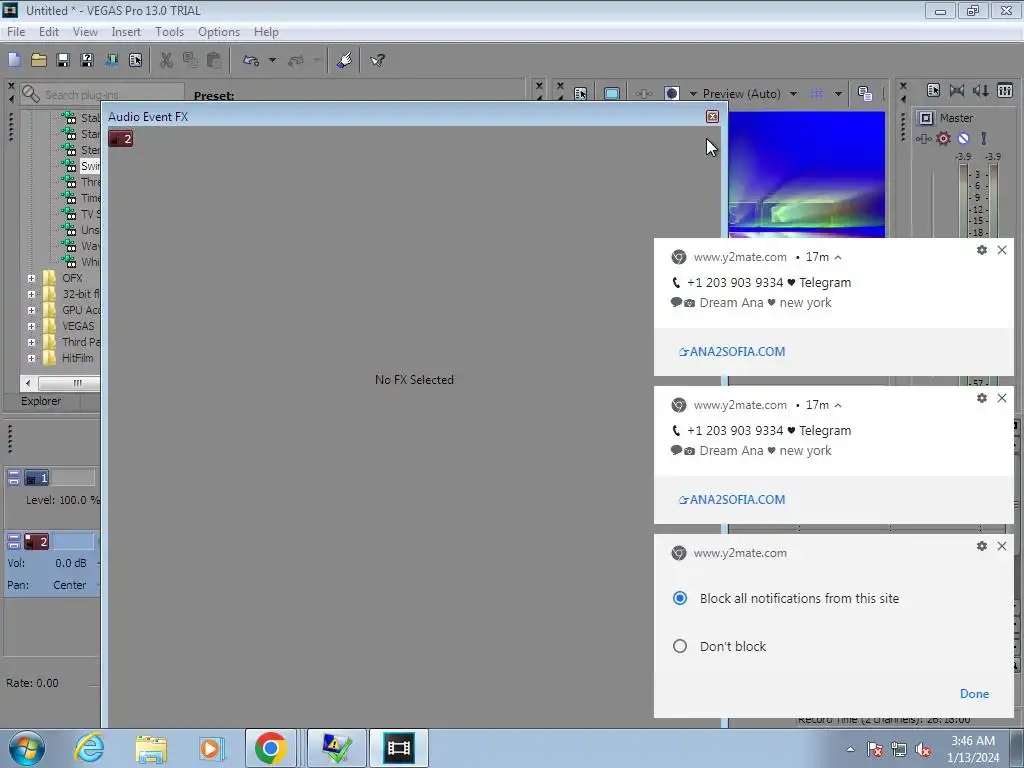Click the Audio Event FX chain button 2
The width and height of the screenshot is (1024, 768).
[121, 138]
